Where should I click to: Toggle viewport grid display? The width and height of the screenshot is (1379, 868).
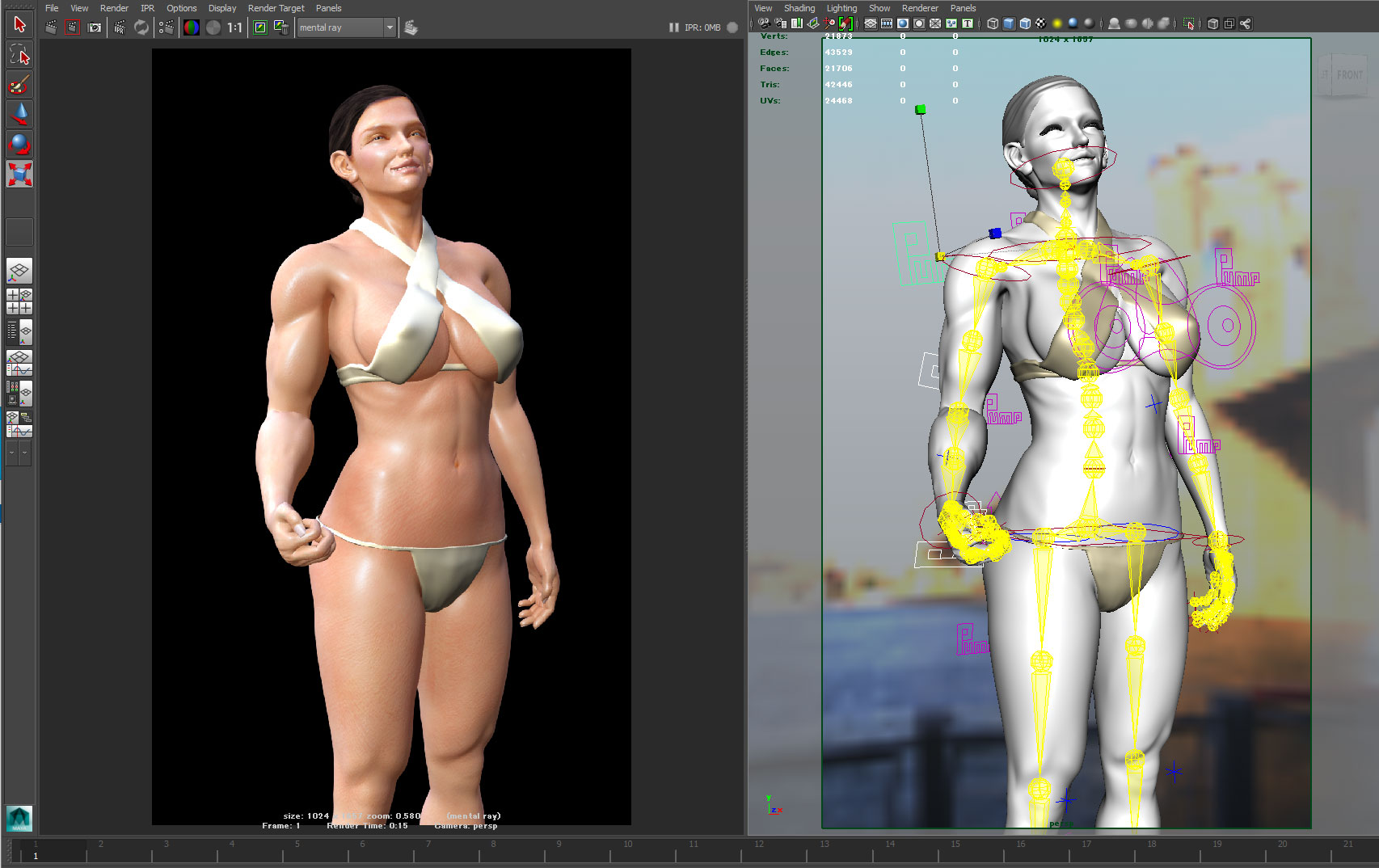[x=871, y=23]
